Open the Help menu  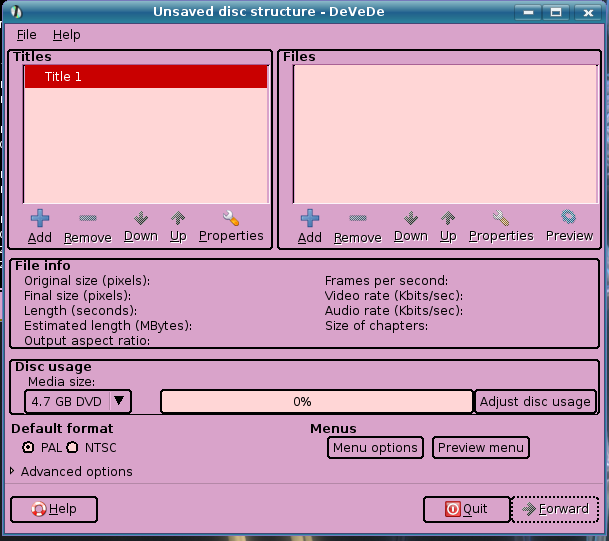click(66, 35)
